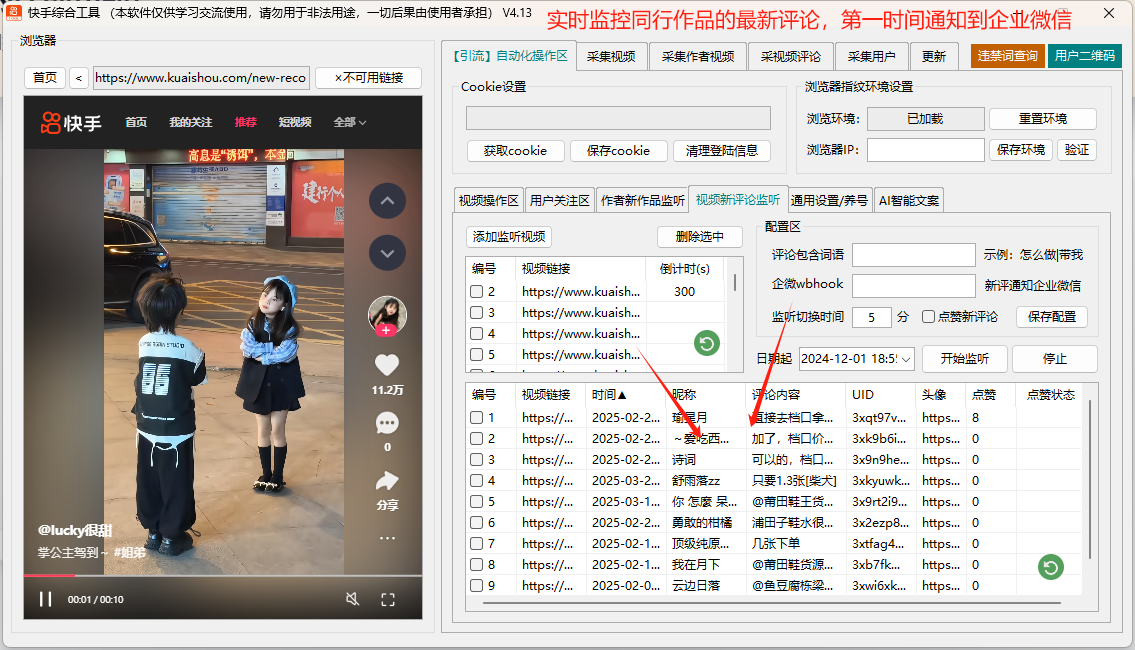This screenshot has height=650, width=1135.
Task: Tick the checkbox for comment row 5
Action: tap(477, 502)
